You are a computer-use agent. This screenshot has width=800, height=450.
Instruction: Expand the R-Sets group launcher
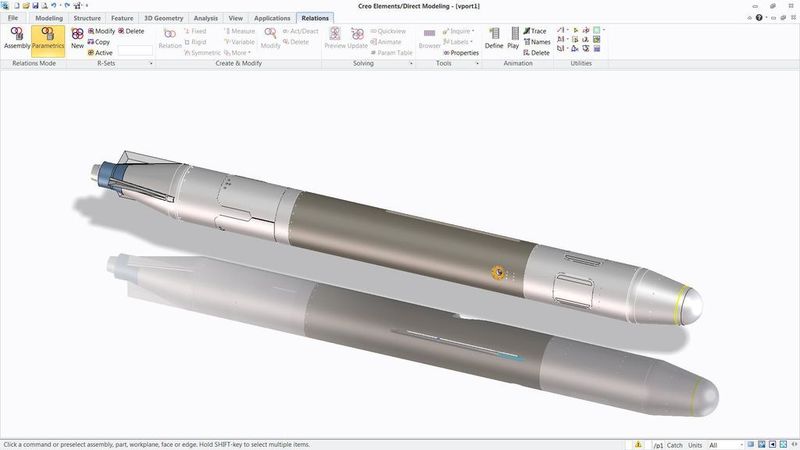151,64
